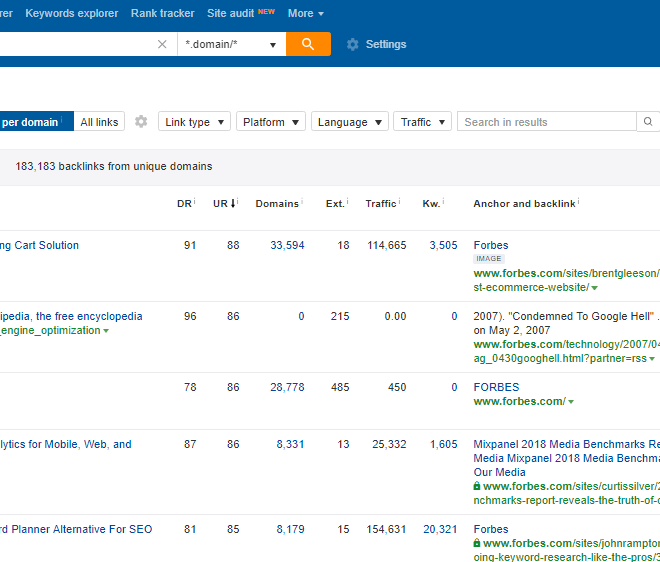Open the Traffic filter dropdown
This screenshot has height=562, width=660.
[422, 122]
